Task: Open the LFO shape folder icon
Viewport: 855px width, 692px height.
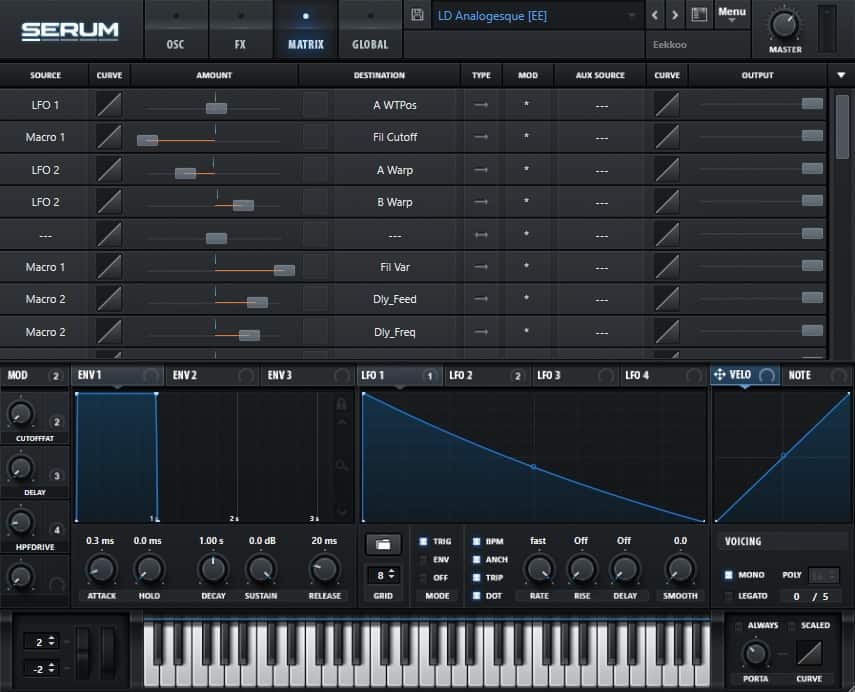Action: [383, 544]
